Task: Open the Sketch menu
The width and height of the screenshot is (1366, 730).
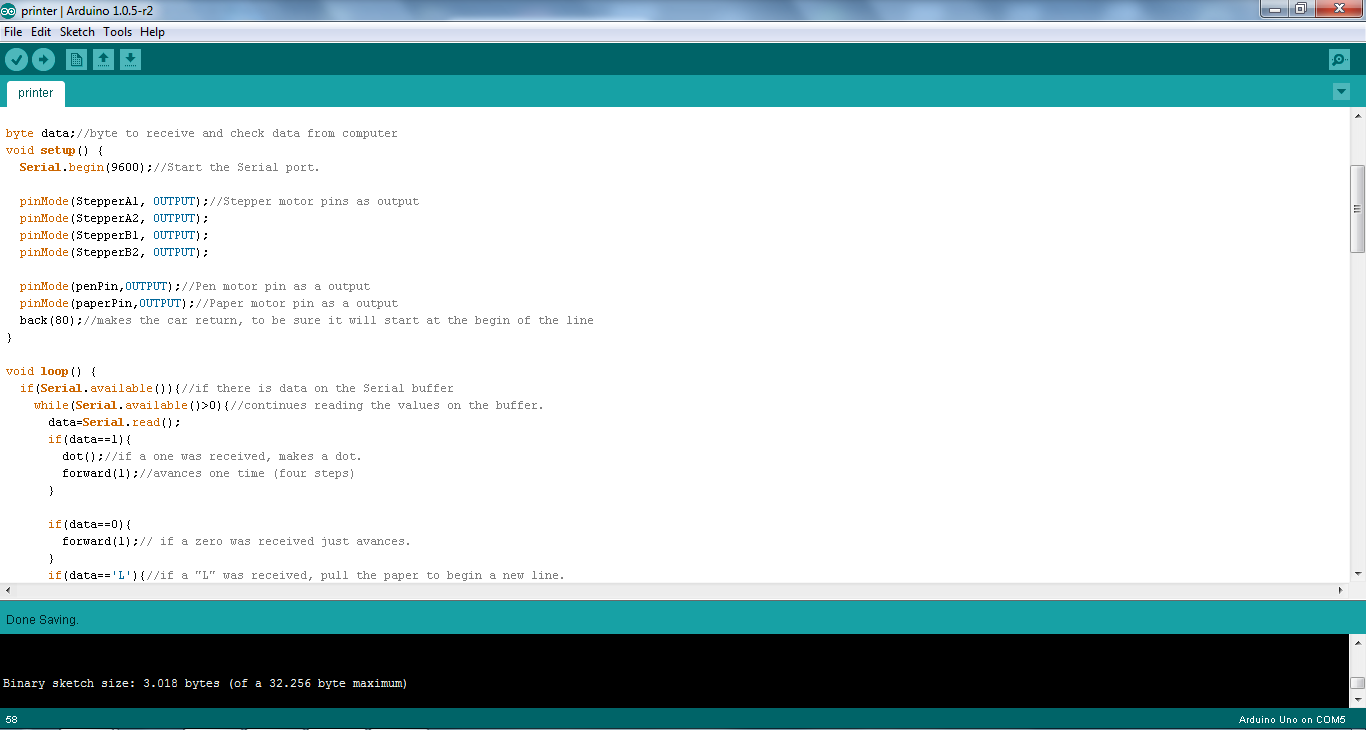Action: (x=76, y=31)
